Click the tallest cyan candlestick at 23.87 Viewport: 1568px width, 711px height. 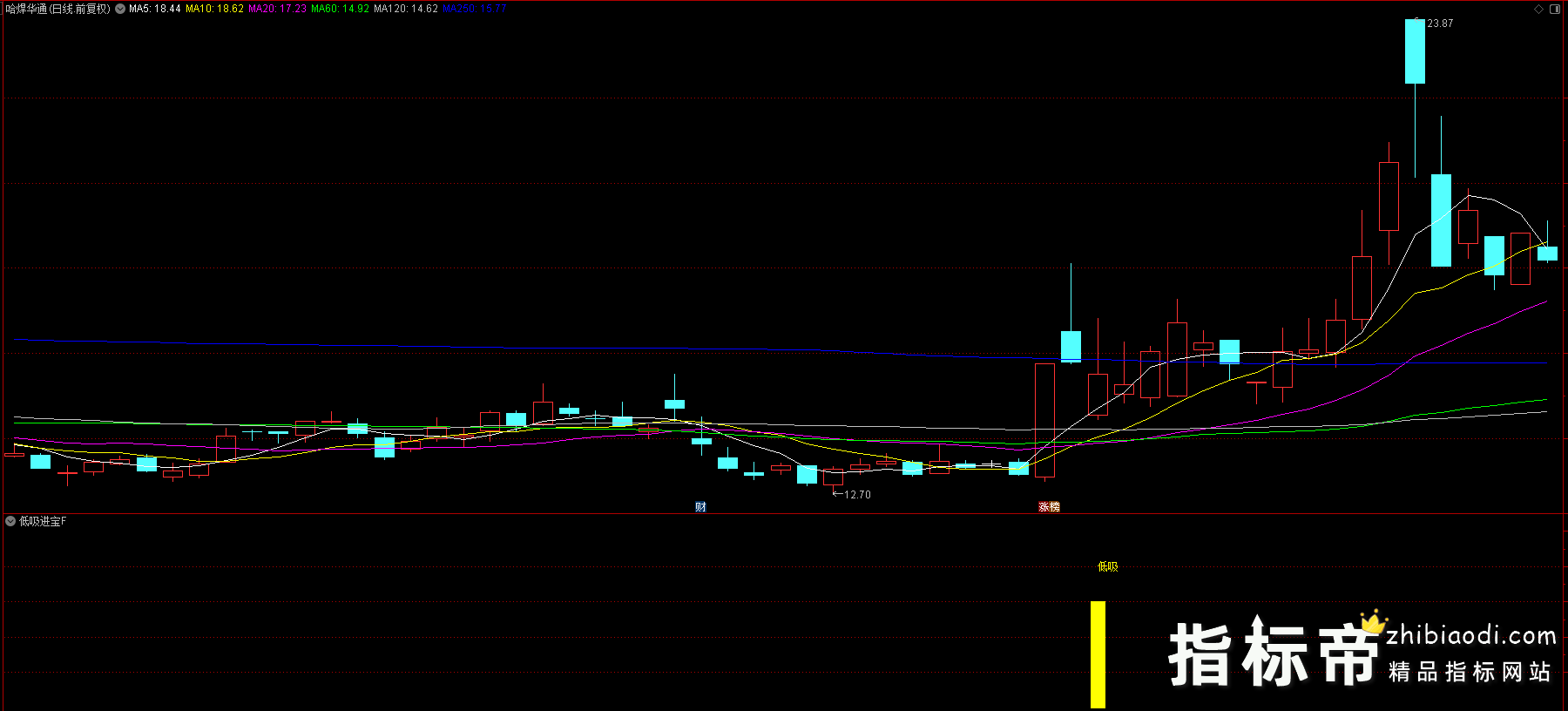(1415, 51)
